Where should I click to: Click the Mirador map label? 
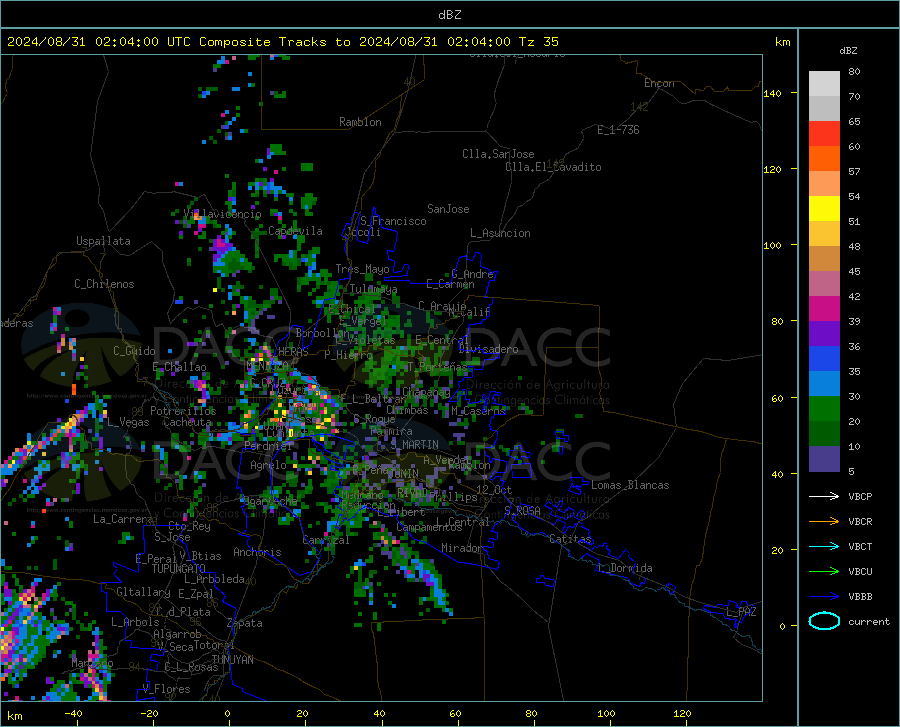pyautogui.click(x=462, y=548)
